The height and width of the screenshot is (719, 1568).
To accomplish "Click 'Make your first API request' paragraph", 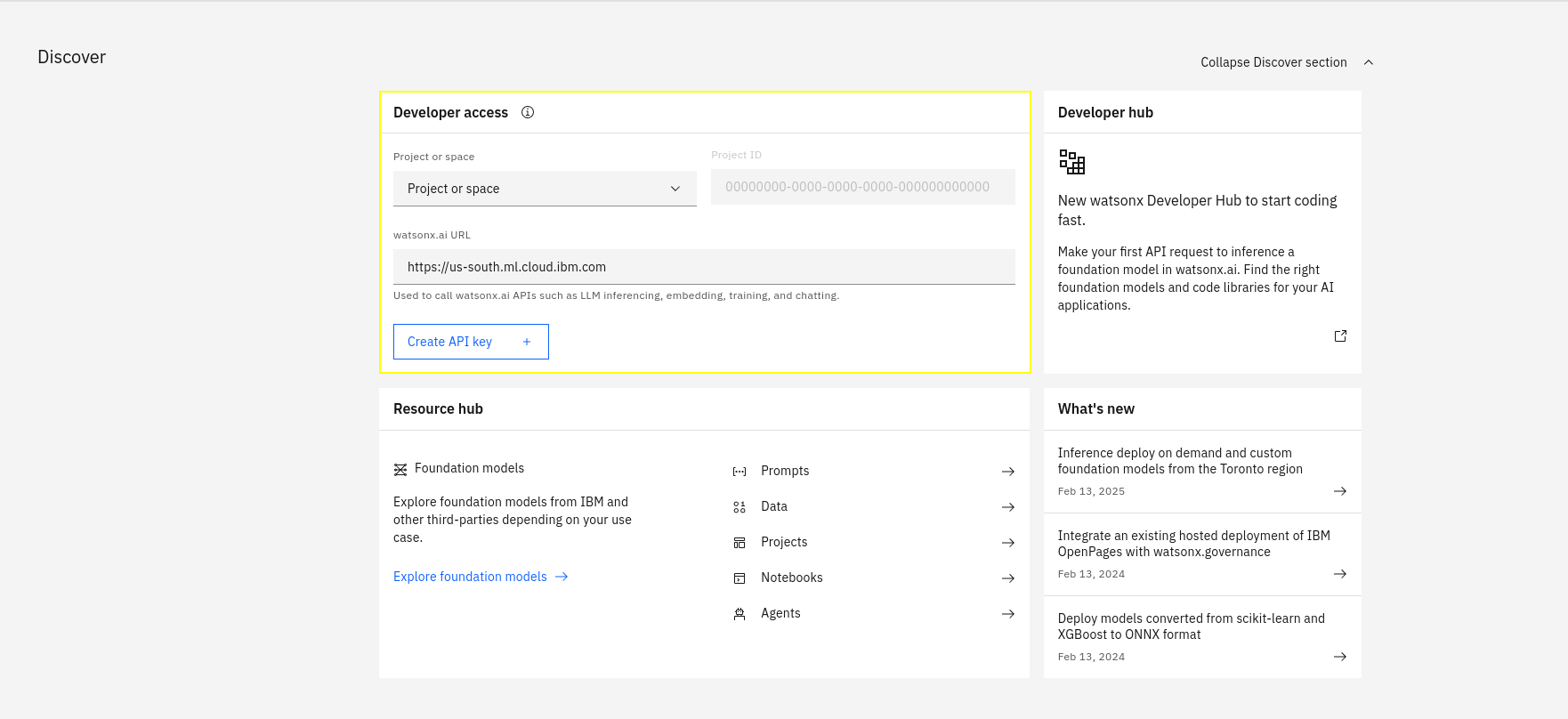I will tap(1195, 279).
